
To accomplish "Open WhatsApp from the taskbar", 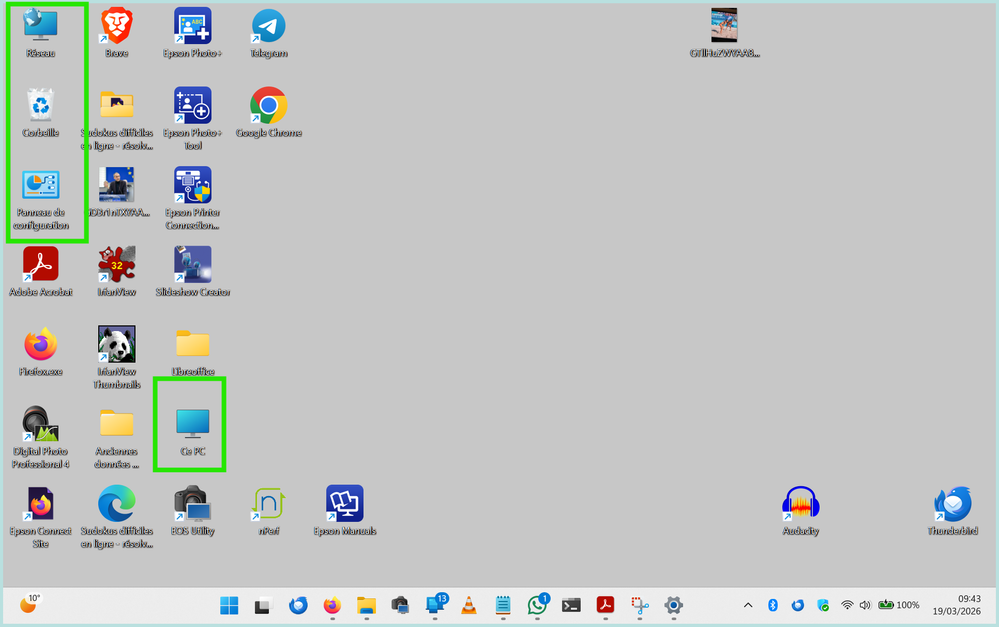I will point(537,605).
